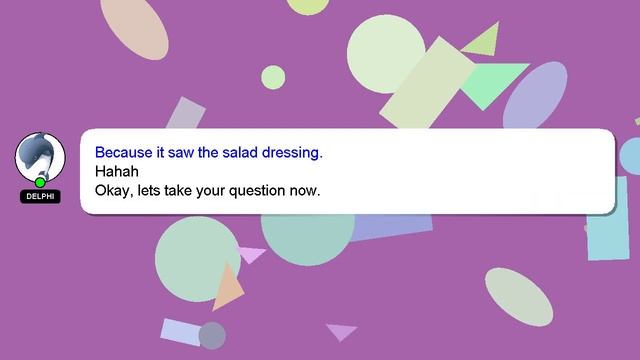Click the small light green circle

tap(273, 77)
